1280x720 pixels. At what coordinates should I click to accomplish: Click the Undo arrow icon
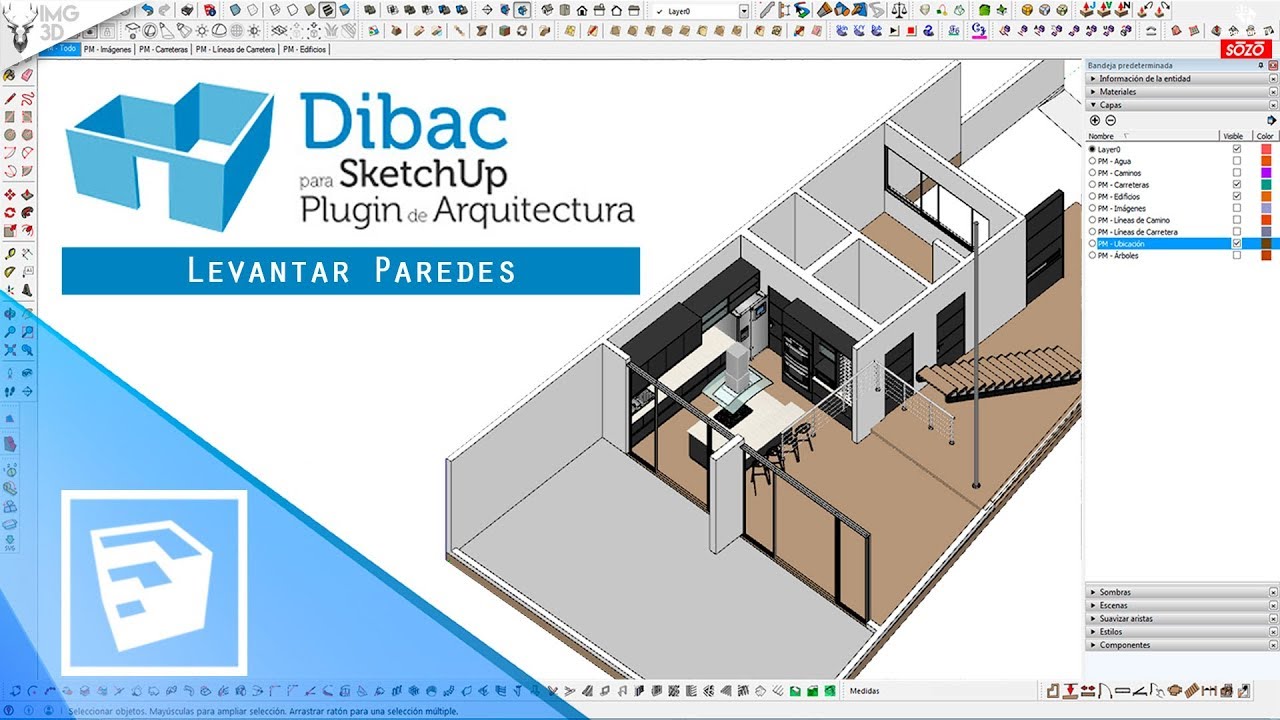(x=147, y=10)
